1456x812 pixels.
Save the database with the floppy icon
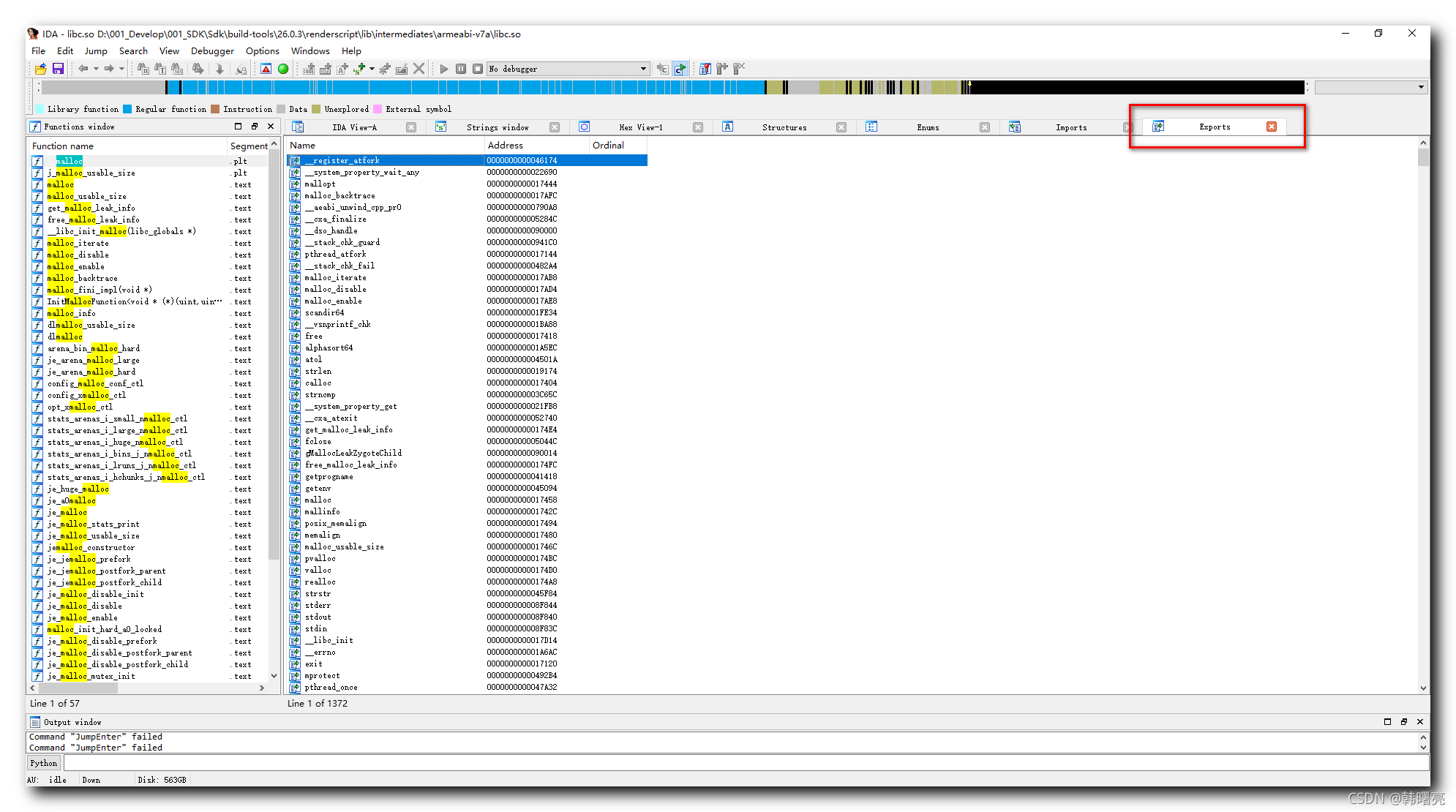tap(58, 69)
